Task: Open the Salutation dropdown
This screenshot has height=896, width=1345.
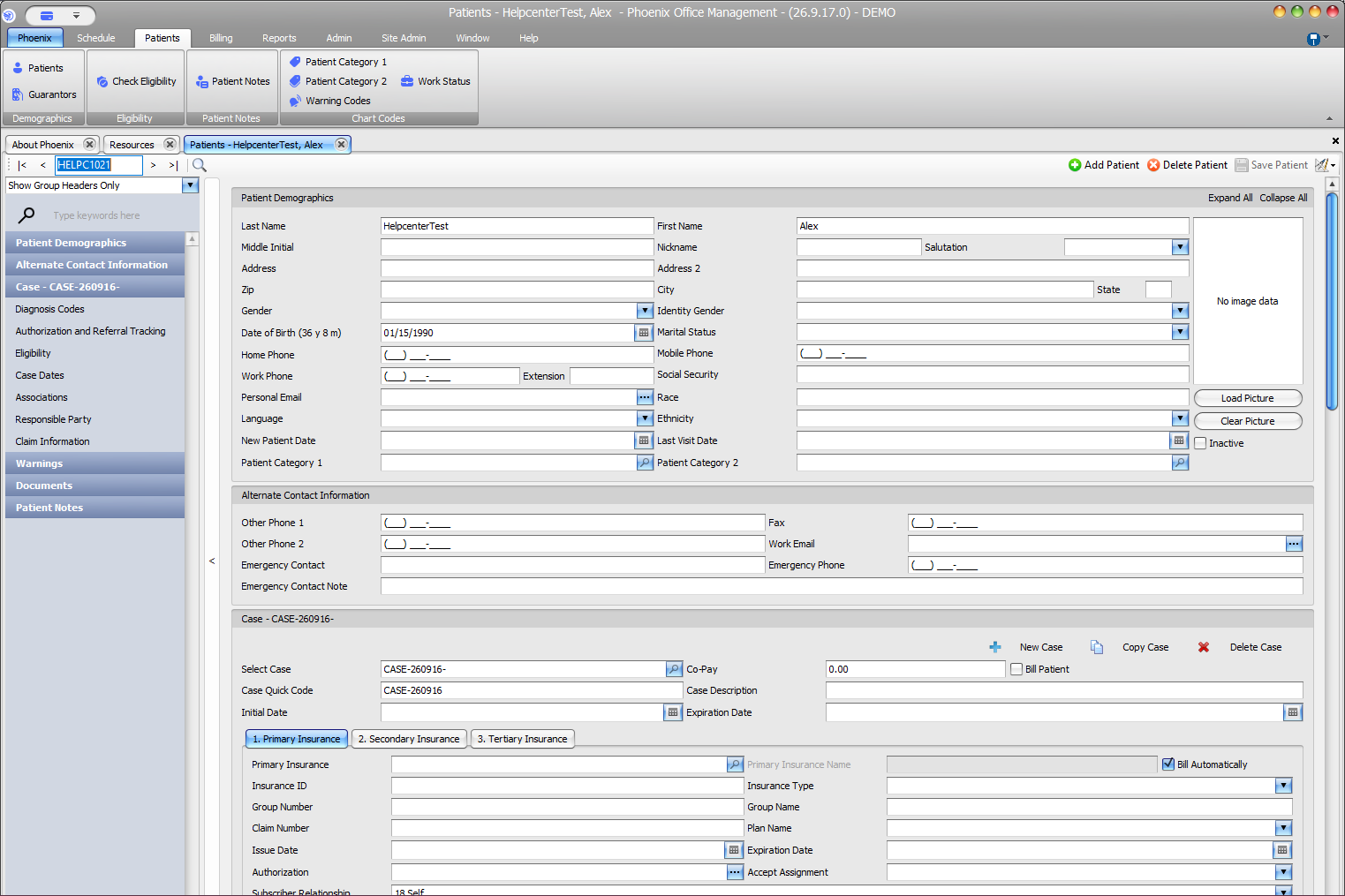Action: (x=1181, y=247)
